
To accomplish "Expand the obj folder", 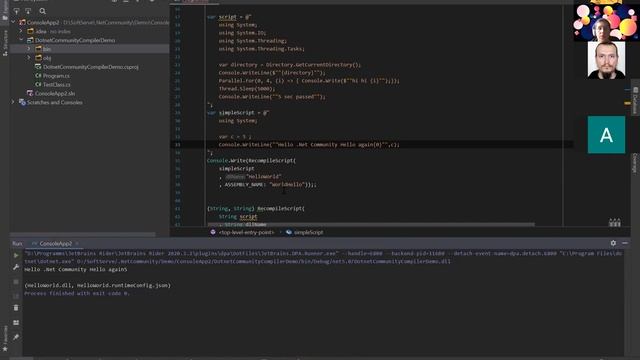I will (x=29, y=58).
